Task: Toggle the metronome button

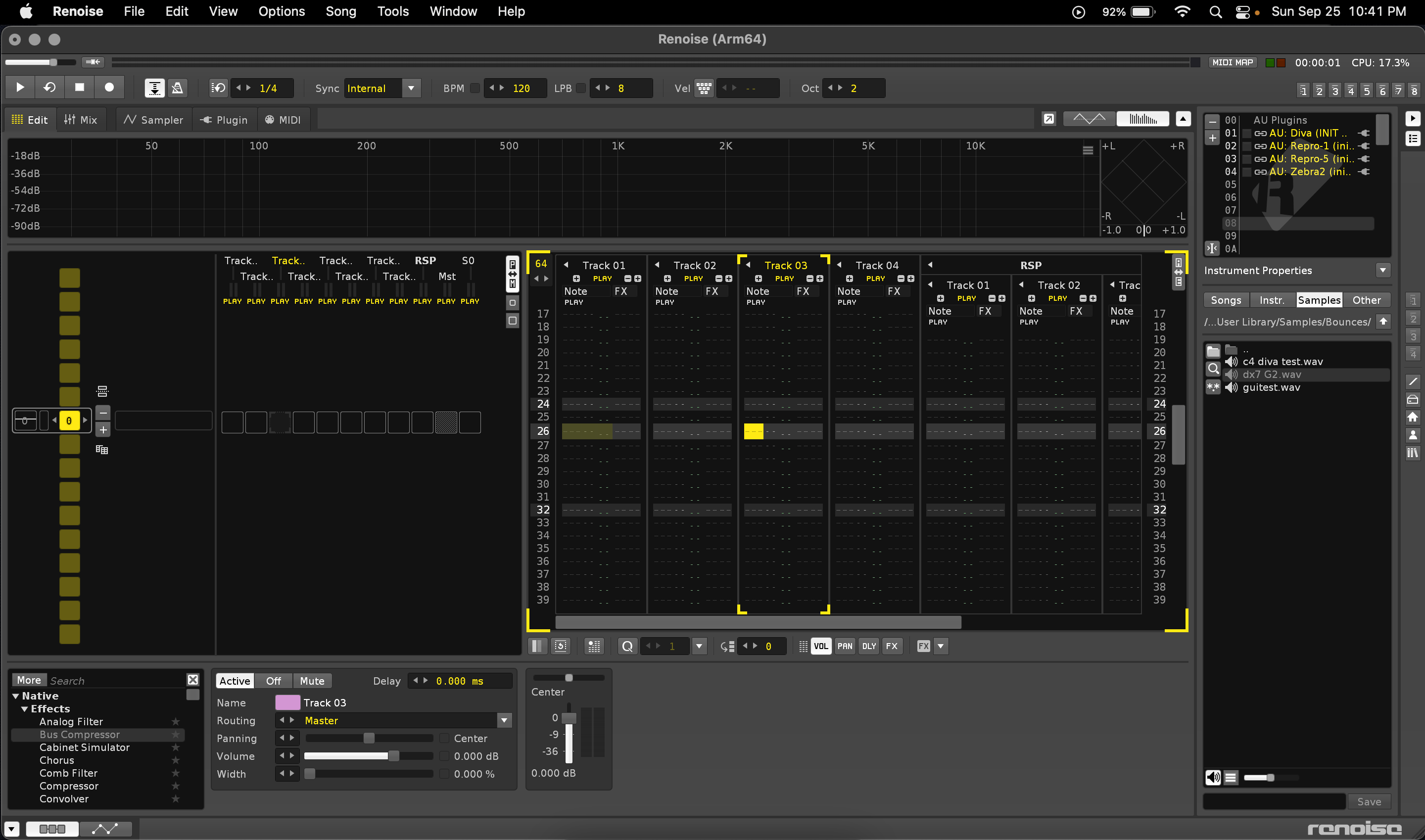Action: pos(177,88)
